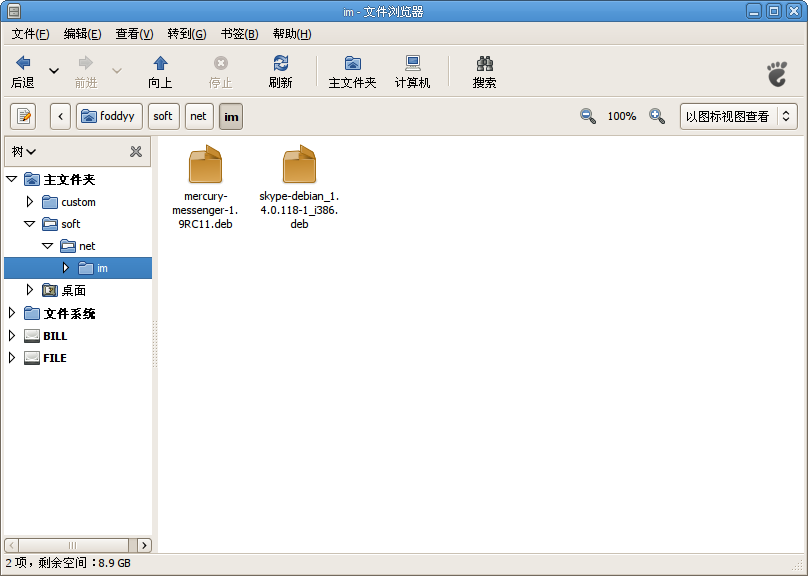The height and width of the screenshot is (576, 808).
Task: Close the tree side pane
Action: point(136,151)
